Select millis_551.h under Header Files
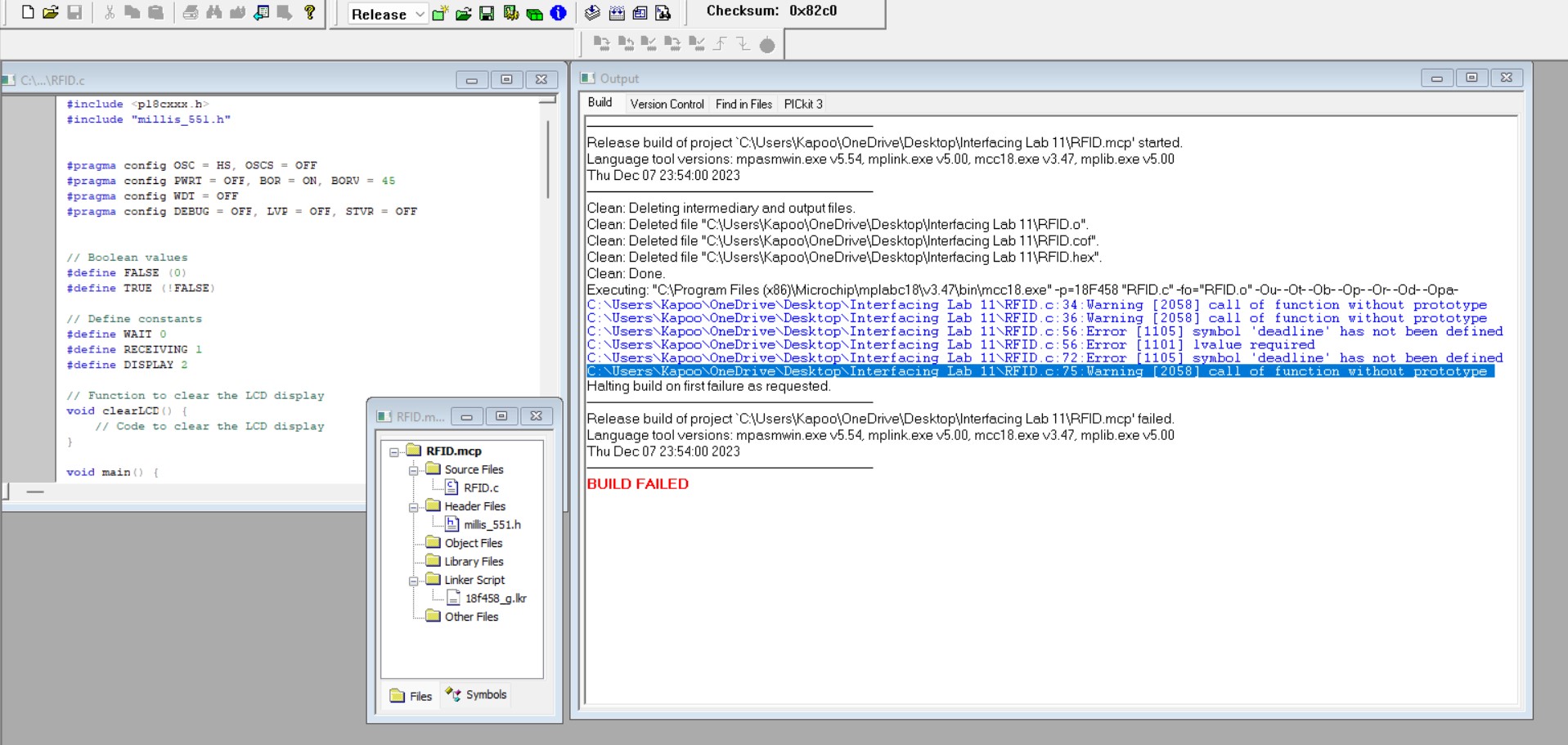The height and width of the screenshot is (745, 1568). pyautogui.click(x=492, y=524)
